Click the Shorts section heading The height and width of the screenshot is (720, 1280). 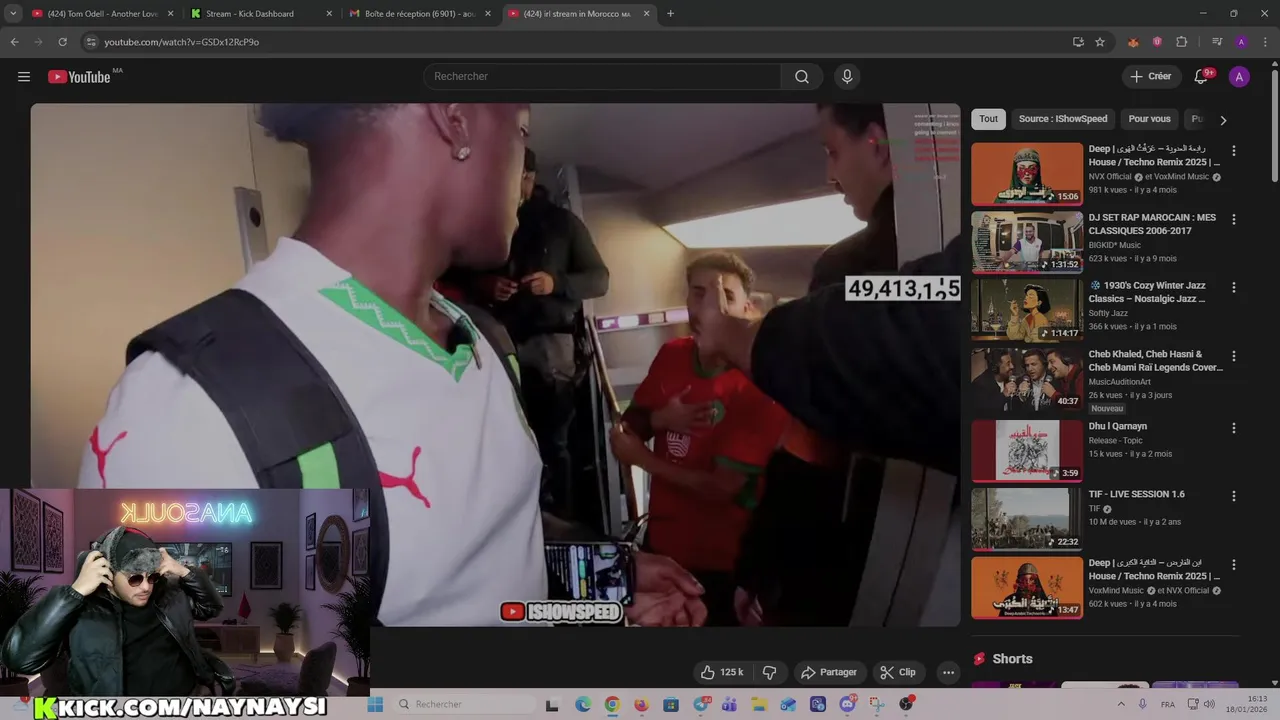pos(1012,659)
